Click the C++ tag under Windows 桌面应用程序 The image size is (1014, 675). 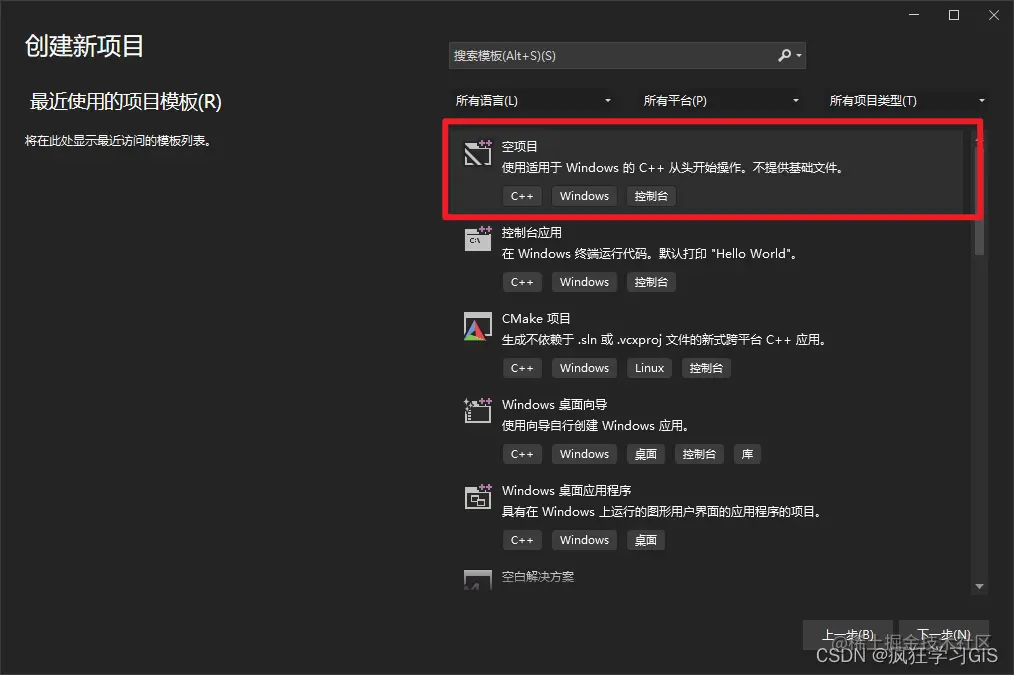(522, 540)
